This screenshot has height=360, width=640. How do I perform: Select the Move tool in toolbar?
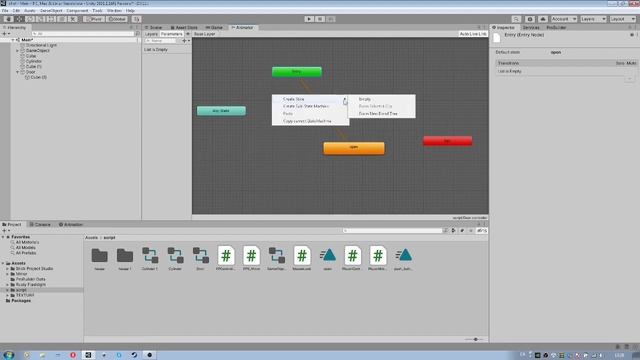coord(19,19)
